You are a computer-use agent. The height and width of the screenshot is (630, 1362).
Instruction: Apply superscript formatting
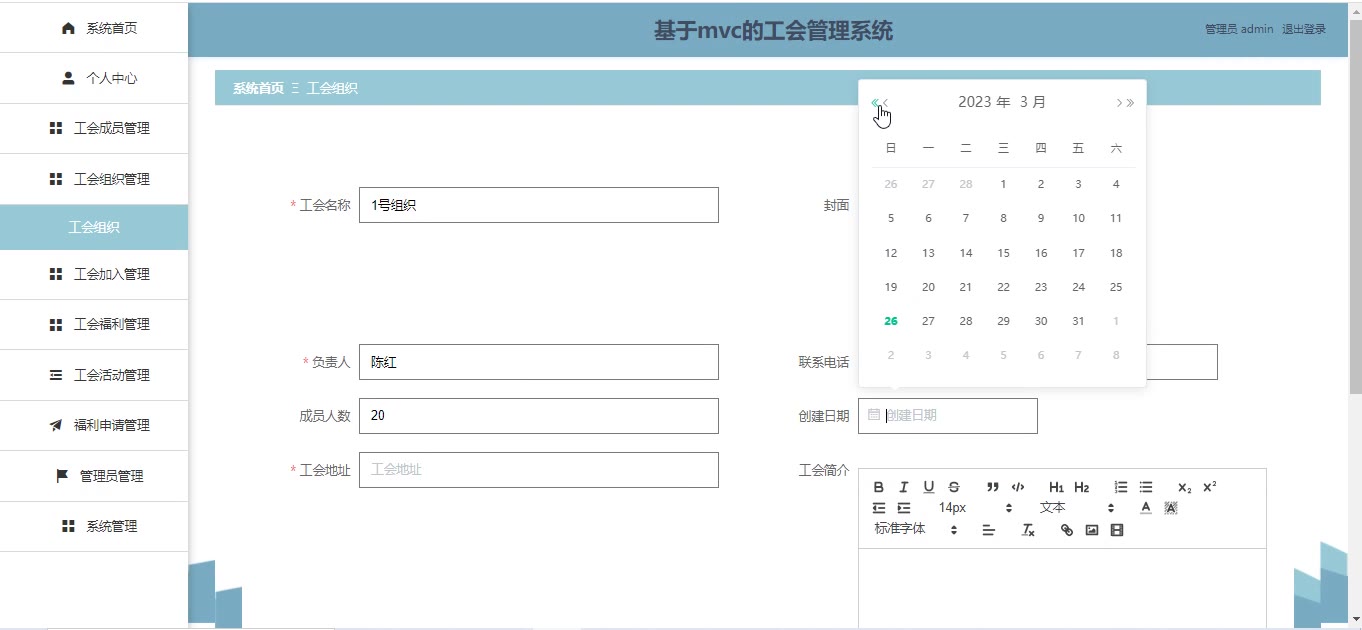point(1210,487)
